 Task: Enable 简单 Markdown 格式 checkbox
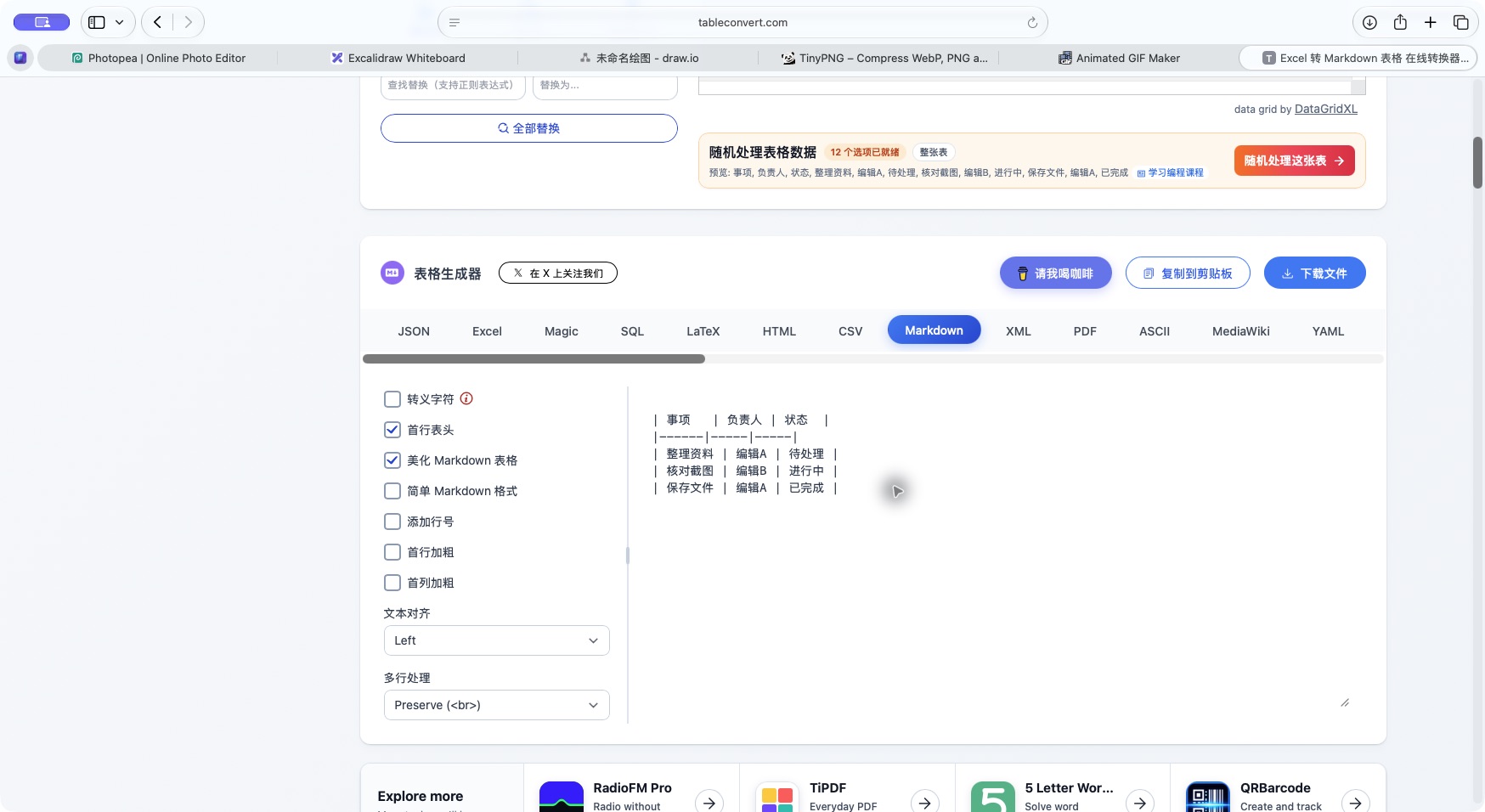(x=392, y=491)
